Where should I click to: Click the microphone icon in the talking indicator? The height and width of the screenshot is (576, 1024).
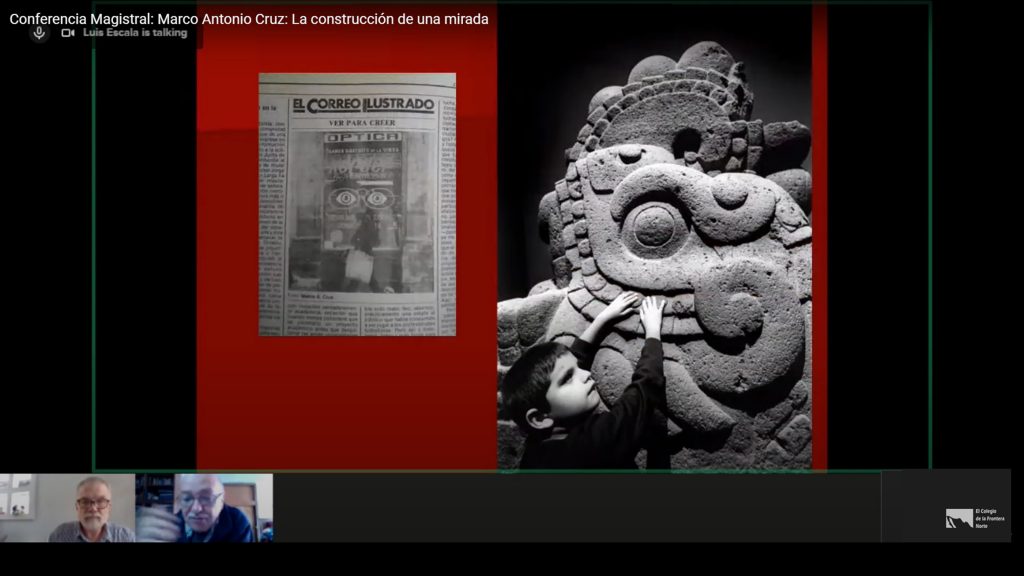point(39,33)
